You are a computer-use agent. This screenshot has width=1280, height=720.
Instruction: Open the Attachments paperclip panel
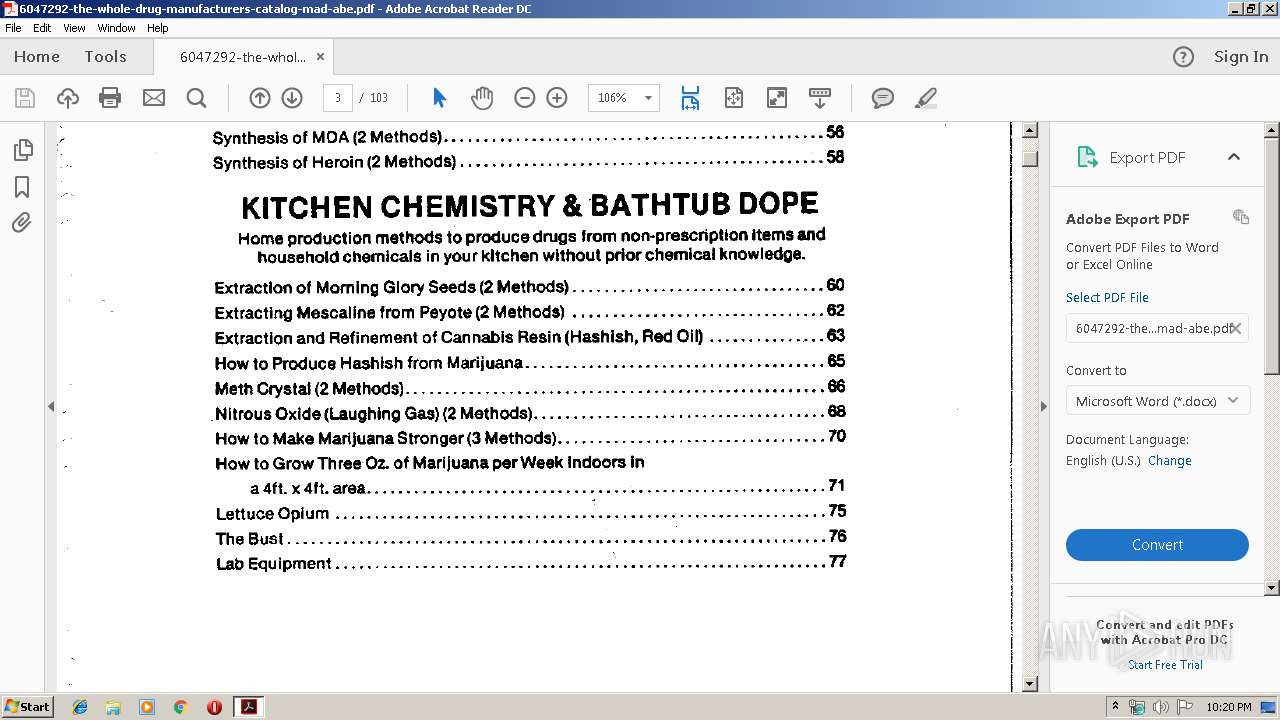[x=22, y=222]
